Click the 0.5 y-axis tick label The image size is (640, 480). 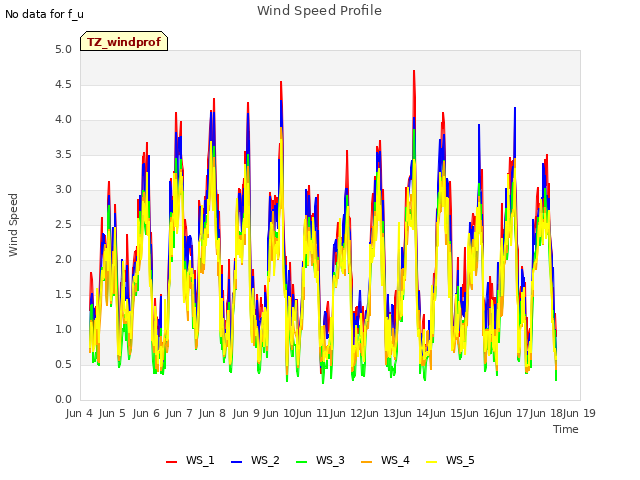click(63, 364)
